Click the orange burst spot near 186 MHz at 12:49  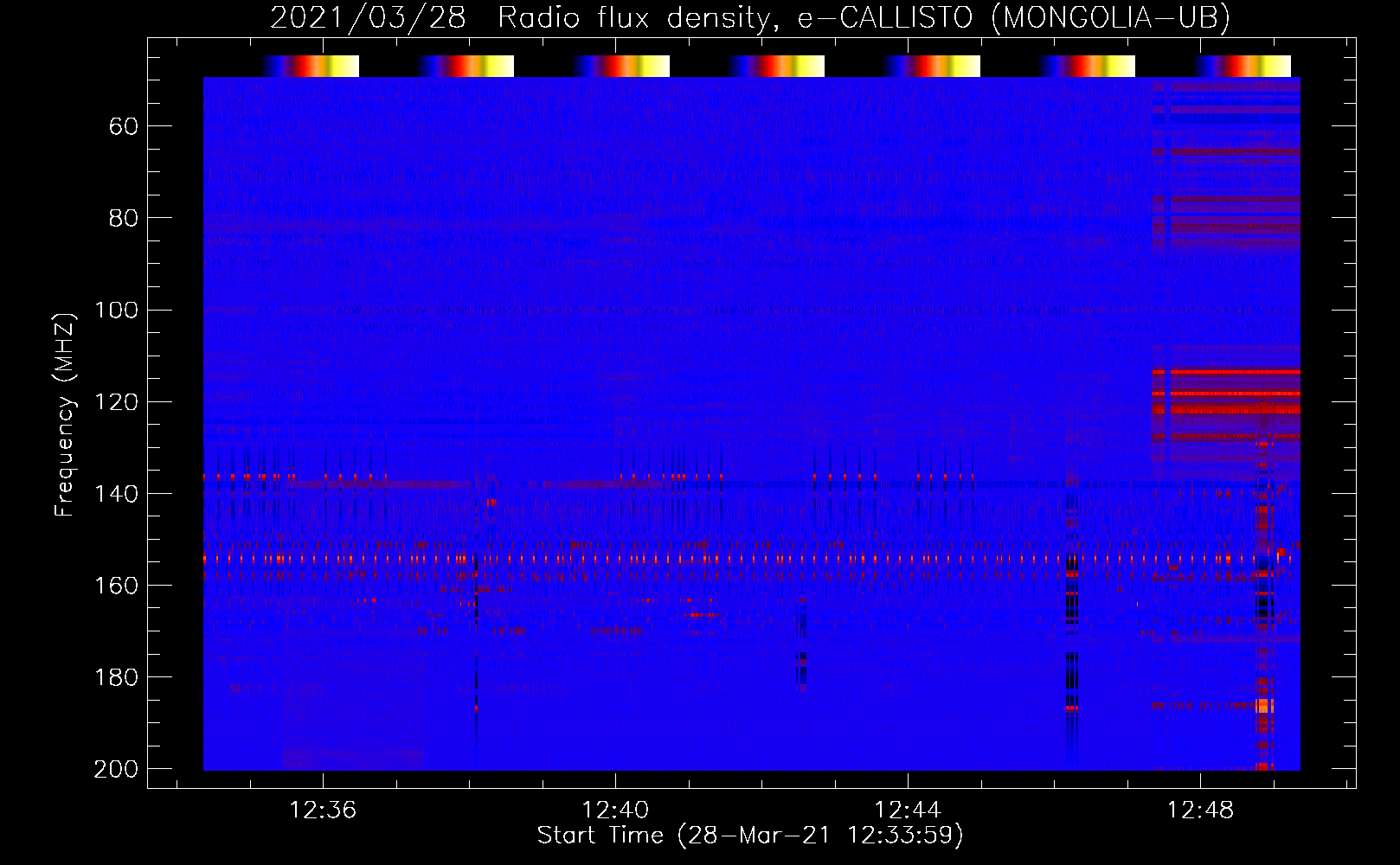click(1264, 706)
